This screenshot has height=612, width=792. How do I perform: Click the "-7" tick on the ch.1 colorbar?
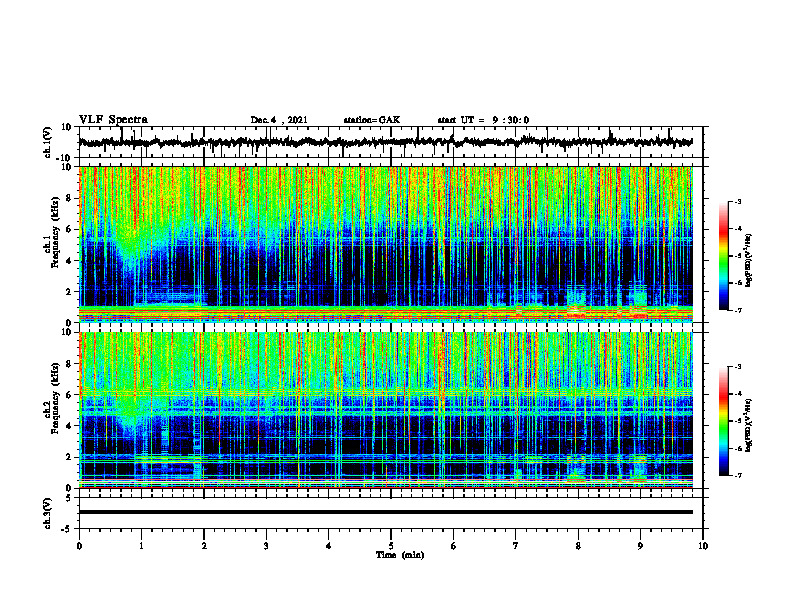point(738,310)
